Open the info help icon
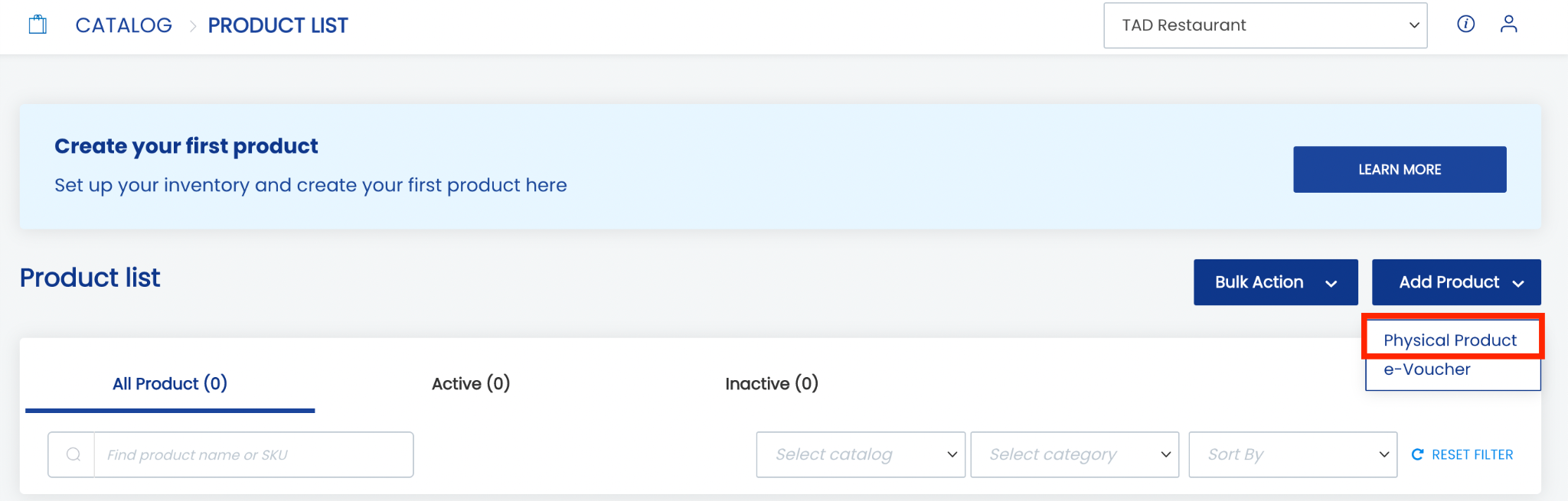Image resolution: width=1568 pixels, height=501 pixels. click(x=1465, y=24)
